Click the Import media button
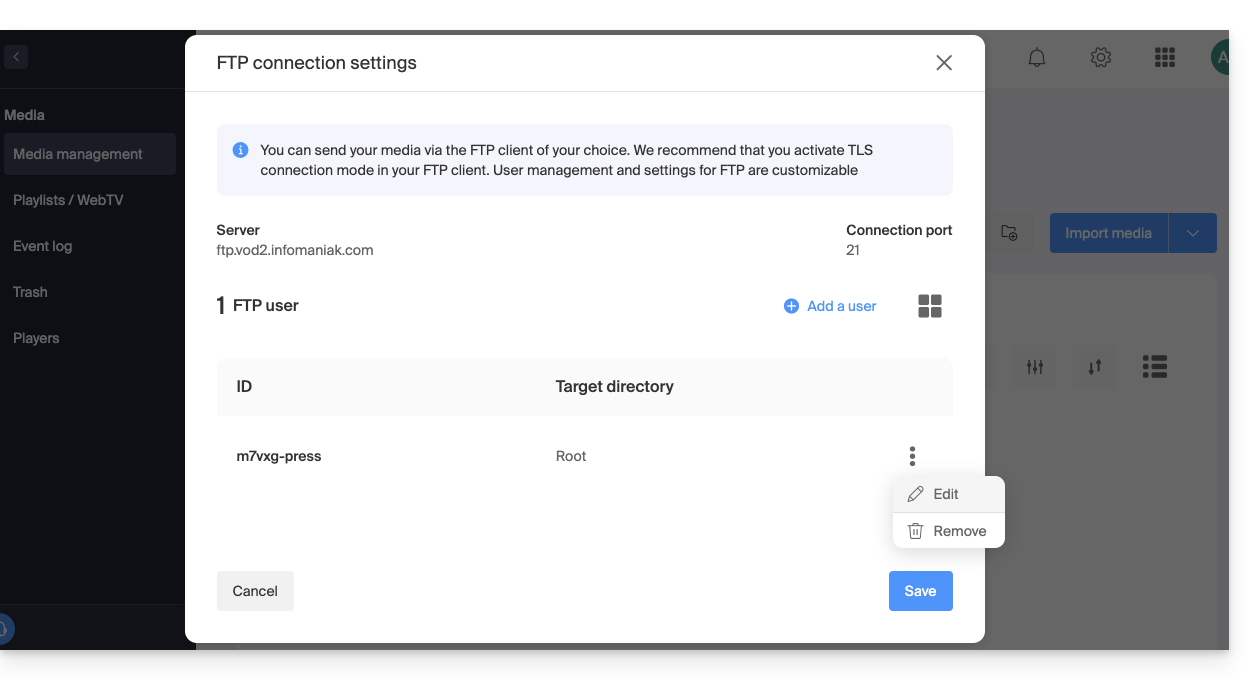The image size is (1259, 680). point(1108,233)
